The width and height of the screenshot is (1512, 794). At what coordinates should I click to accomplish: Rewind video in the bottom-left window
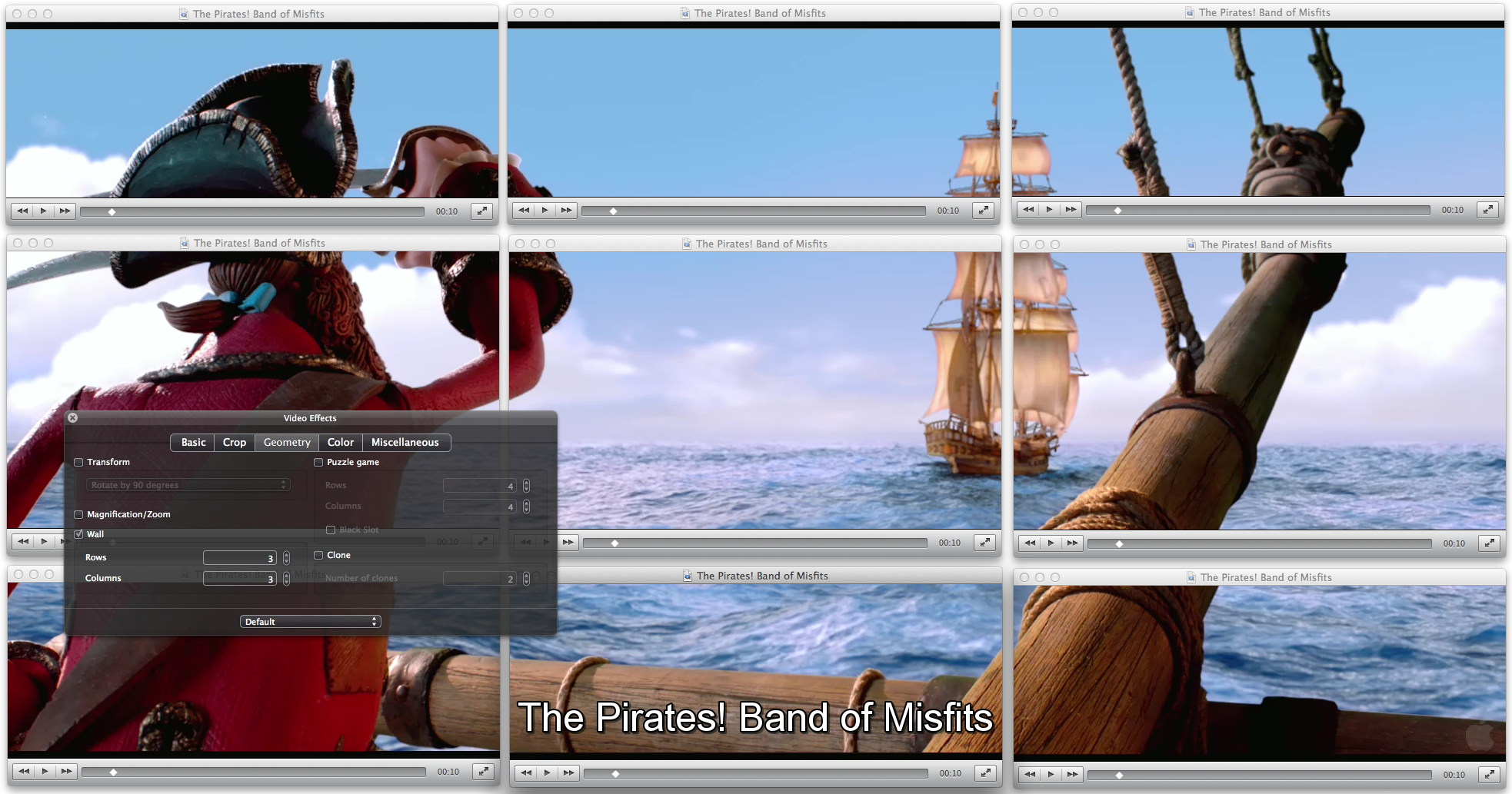24,771
